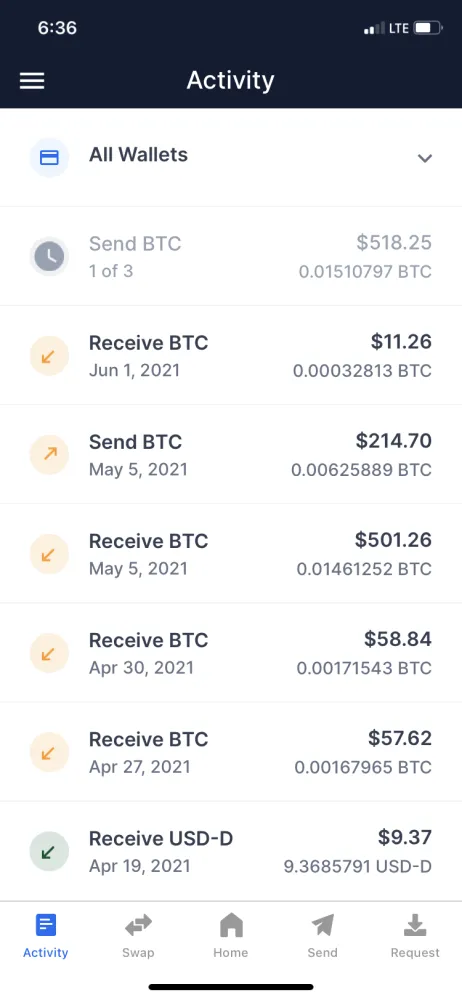Open the Request download icon
Image resolution: width=462 pixels, height=1000 pixels.
tap(415, 925)
